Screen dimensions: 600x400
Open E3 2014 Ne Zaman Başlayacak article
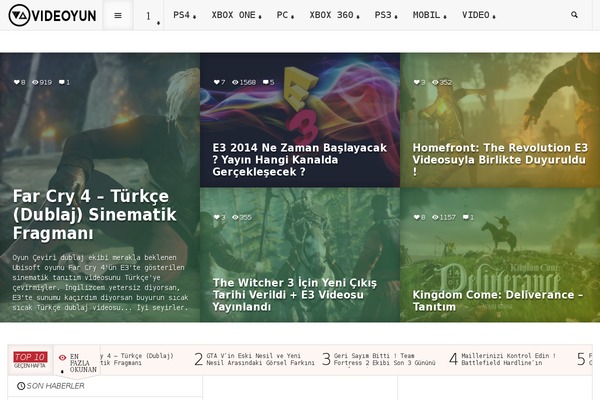point(300,160)
